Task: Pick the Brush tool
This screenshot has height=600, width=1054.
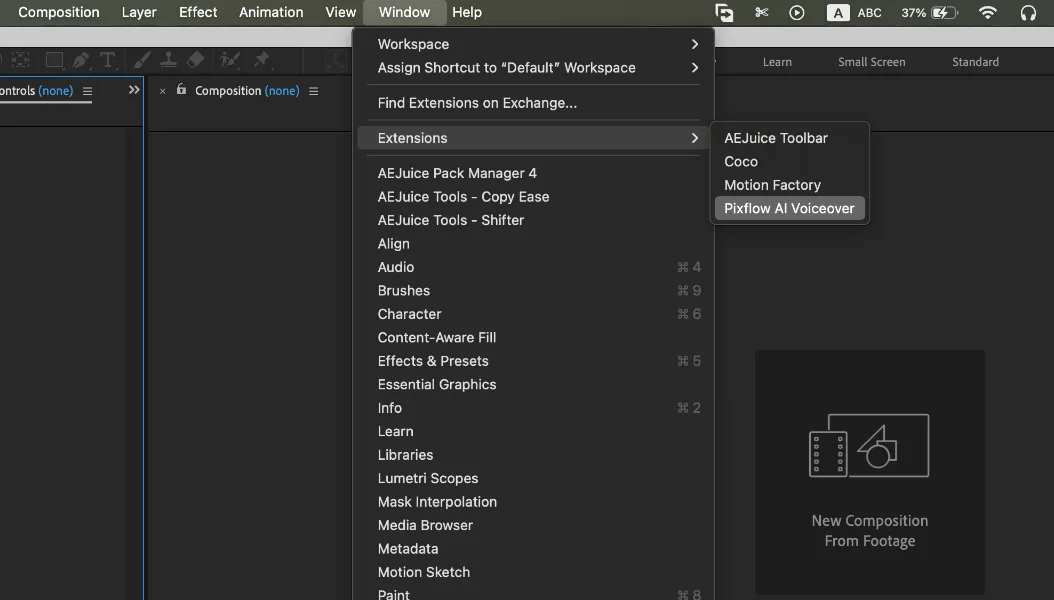Action: 143,60
